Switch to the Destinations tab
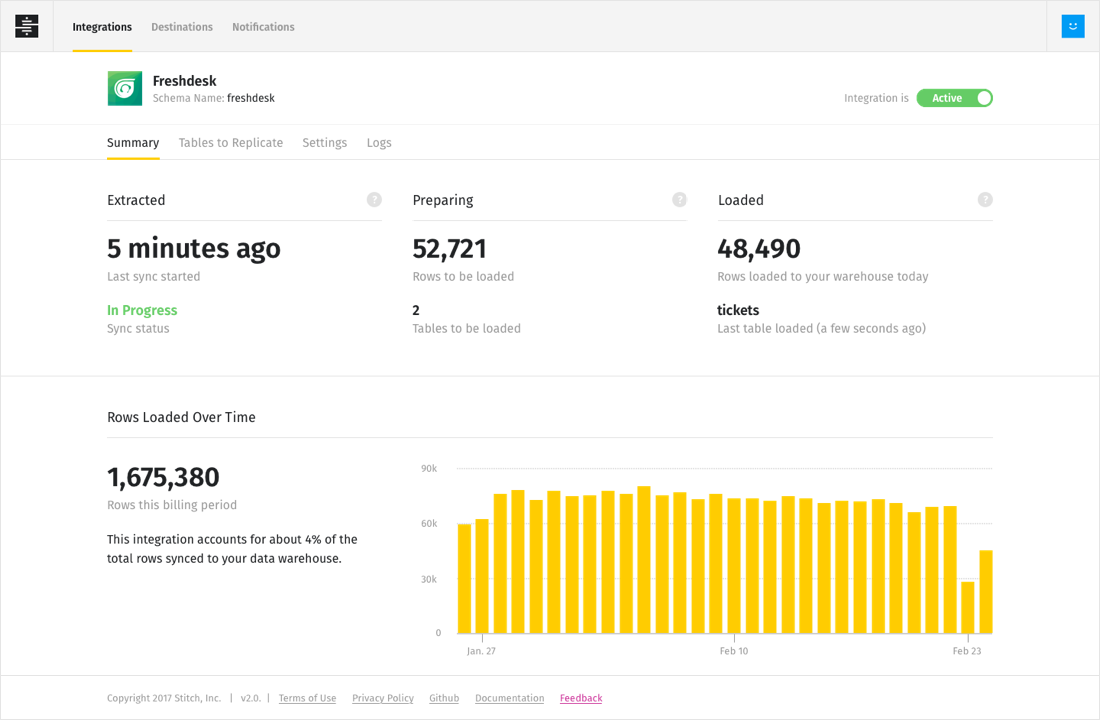Viewport: 1100px width, 720px height. [182, 27]
